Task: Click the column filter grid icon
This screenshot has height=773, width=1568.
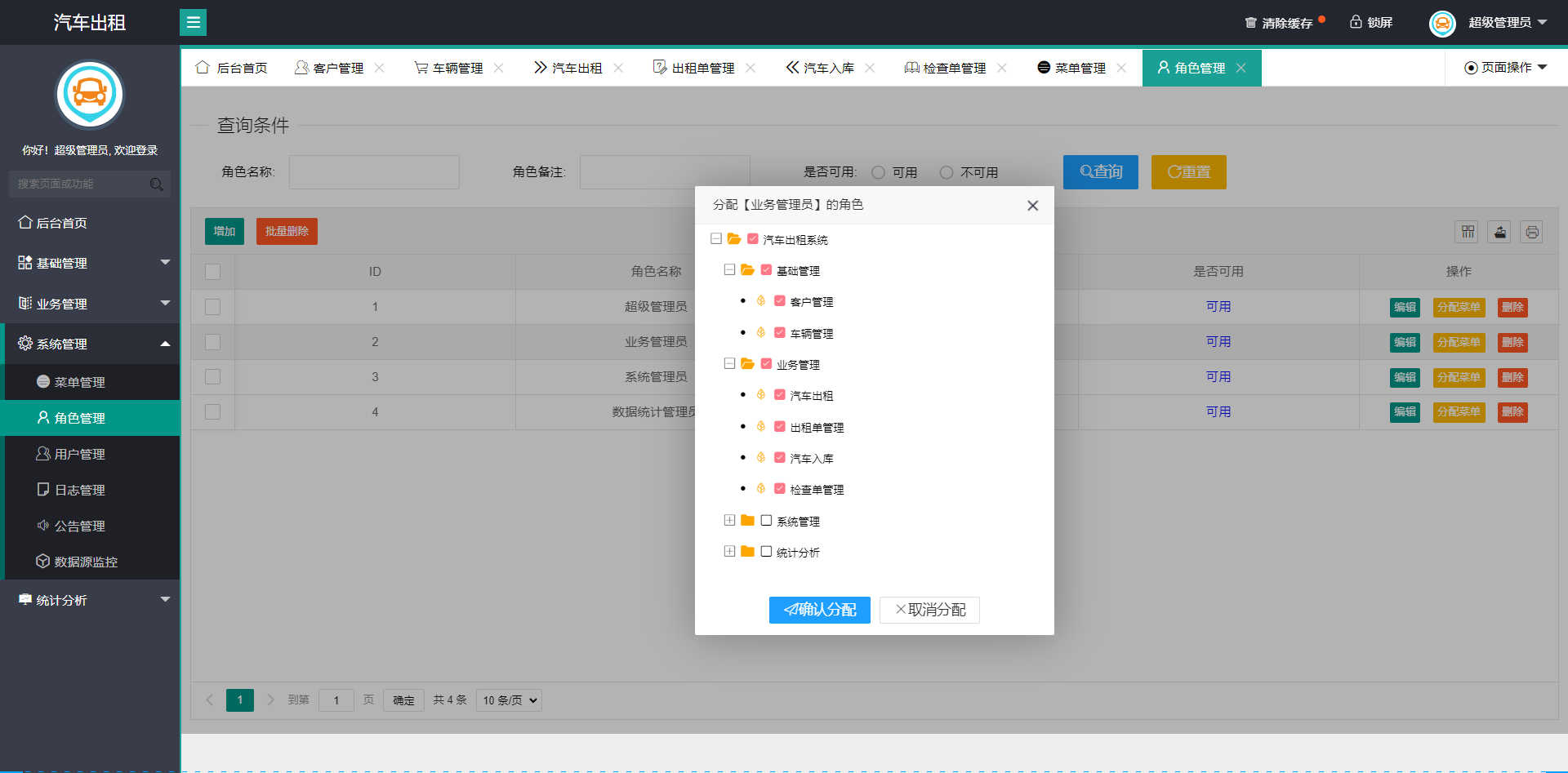Action: [1468, 232]
